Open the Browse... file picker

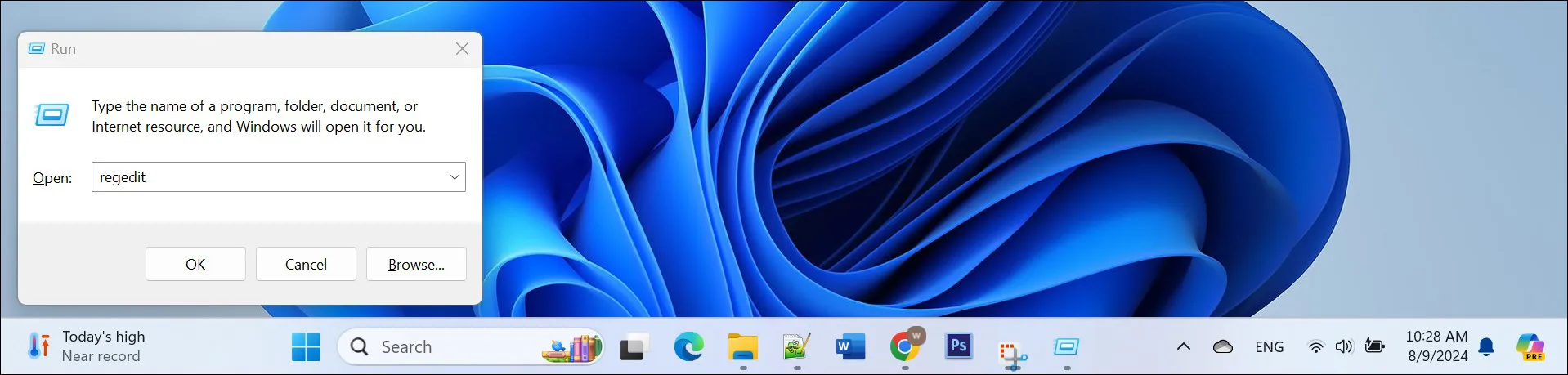(x=416, y=264)
